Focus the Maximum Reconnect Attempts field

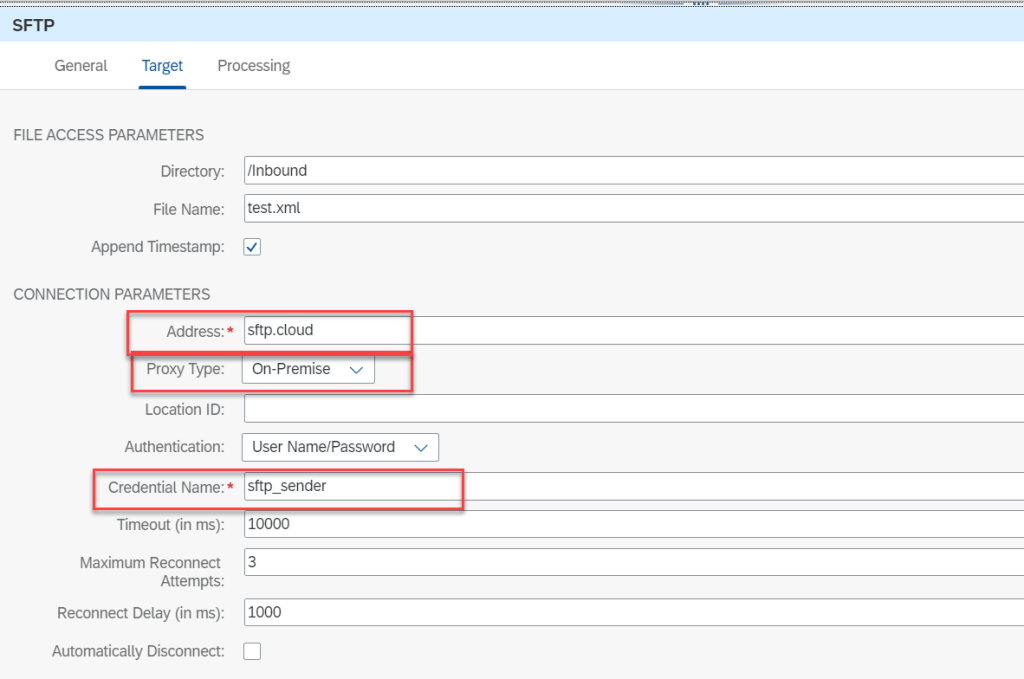630,562
